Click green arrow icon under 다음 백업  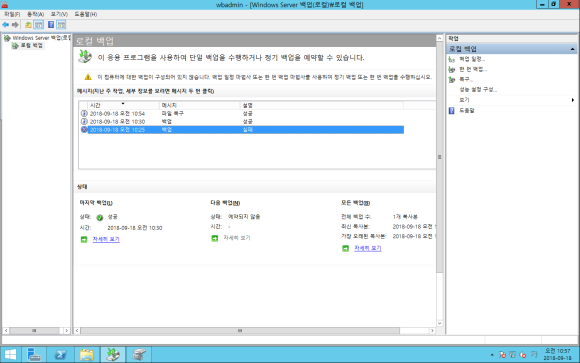coord(215,238)
